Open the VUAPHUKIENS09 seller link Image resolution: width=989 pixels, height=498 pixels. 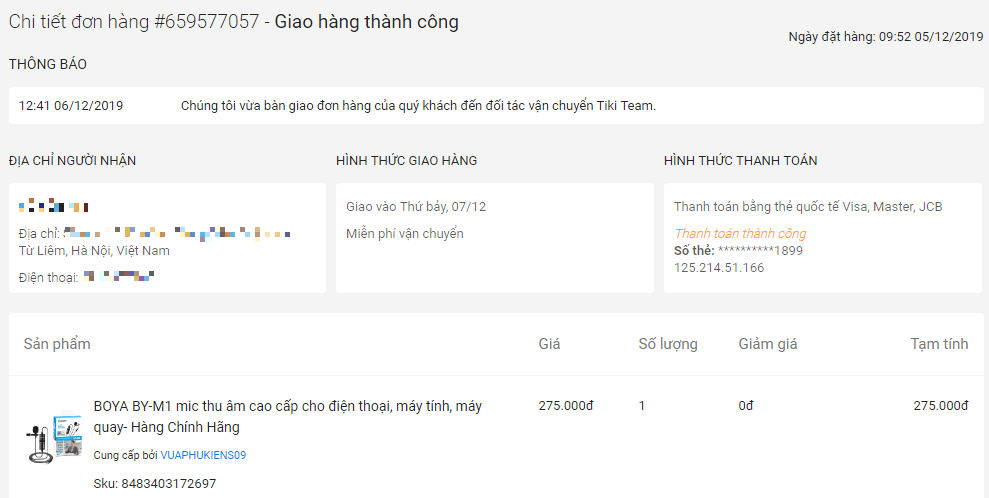tap(203, 455)
